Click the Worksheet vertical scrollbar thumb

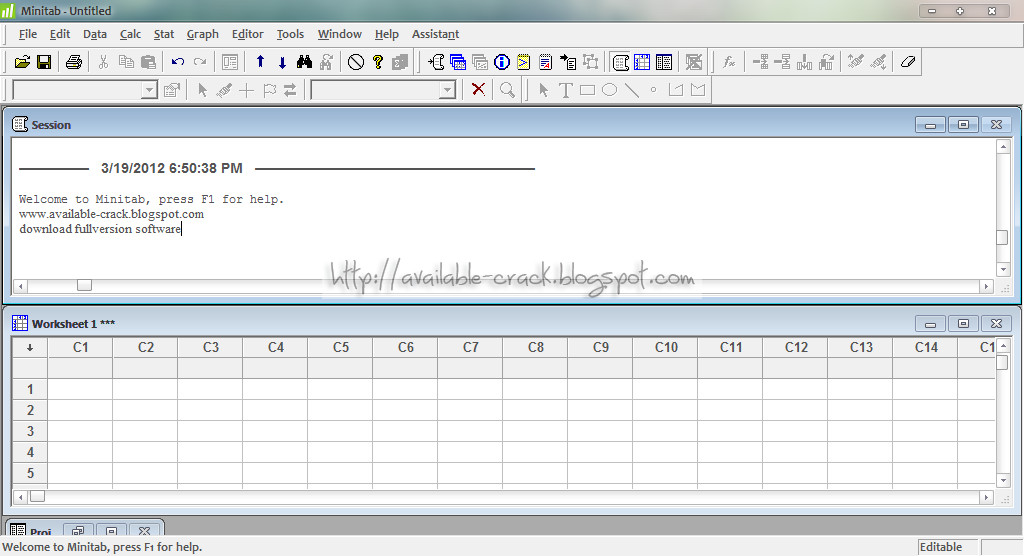pyautogui.click(x=1002, y=363)
